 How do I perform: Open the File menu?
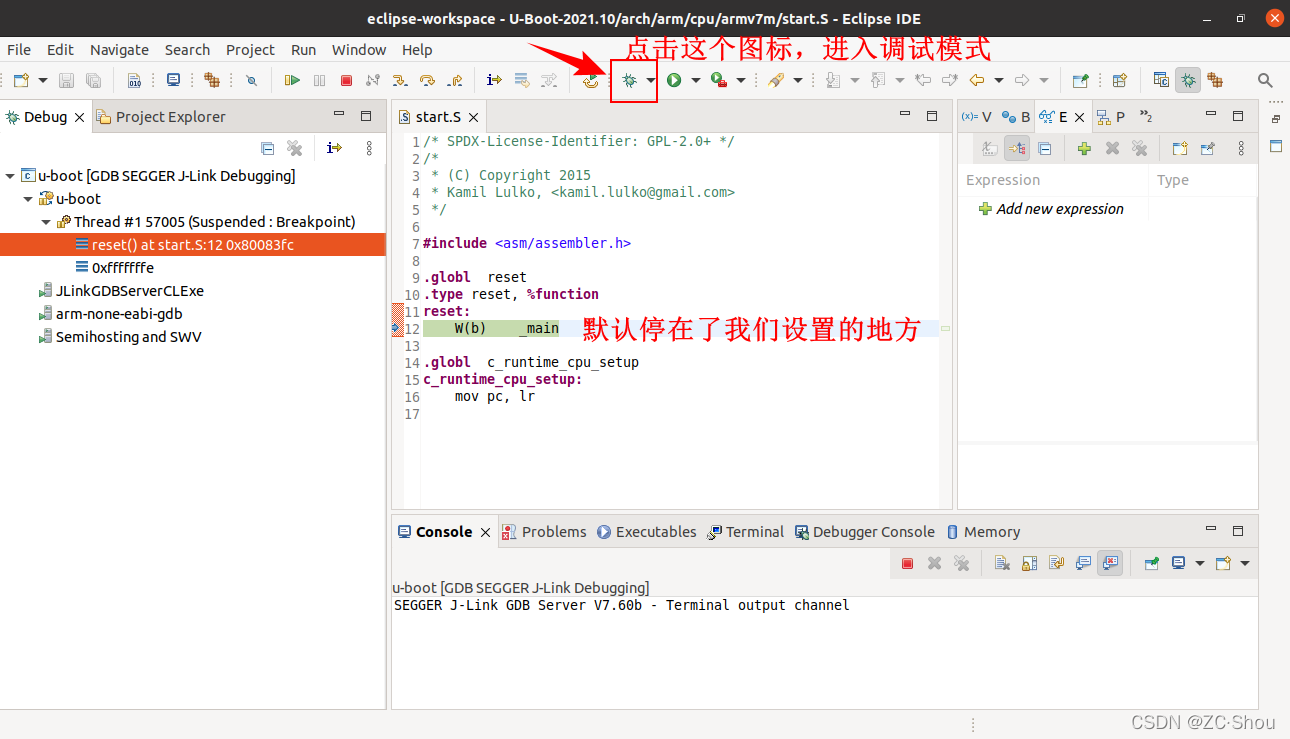(x=19, y=49)
